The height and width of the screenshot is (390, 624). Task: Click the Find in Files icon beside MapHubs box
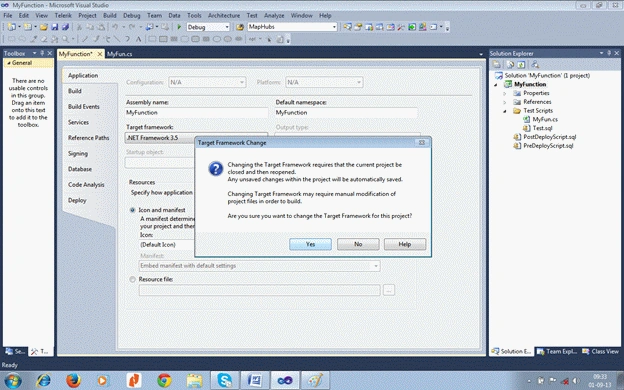click(x=240, y=27)
